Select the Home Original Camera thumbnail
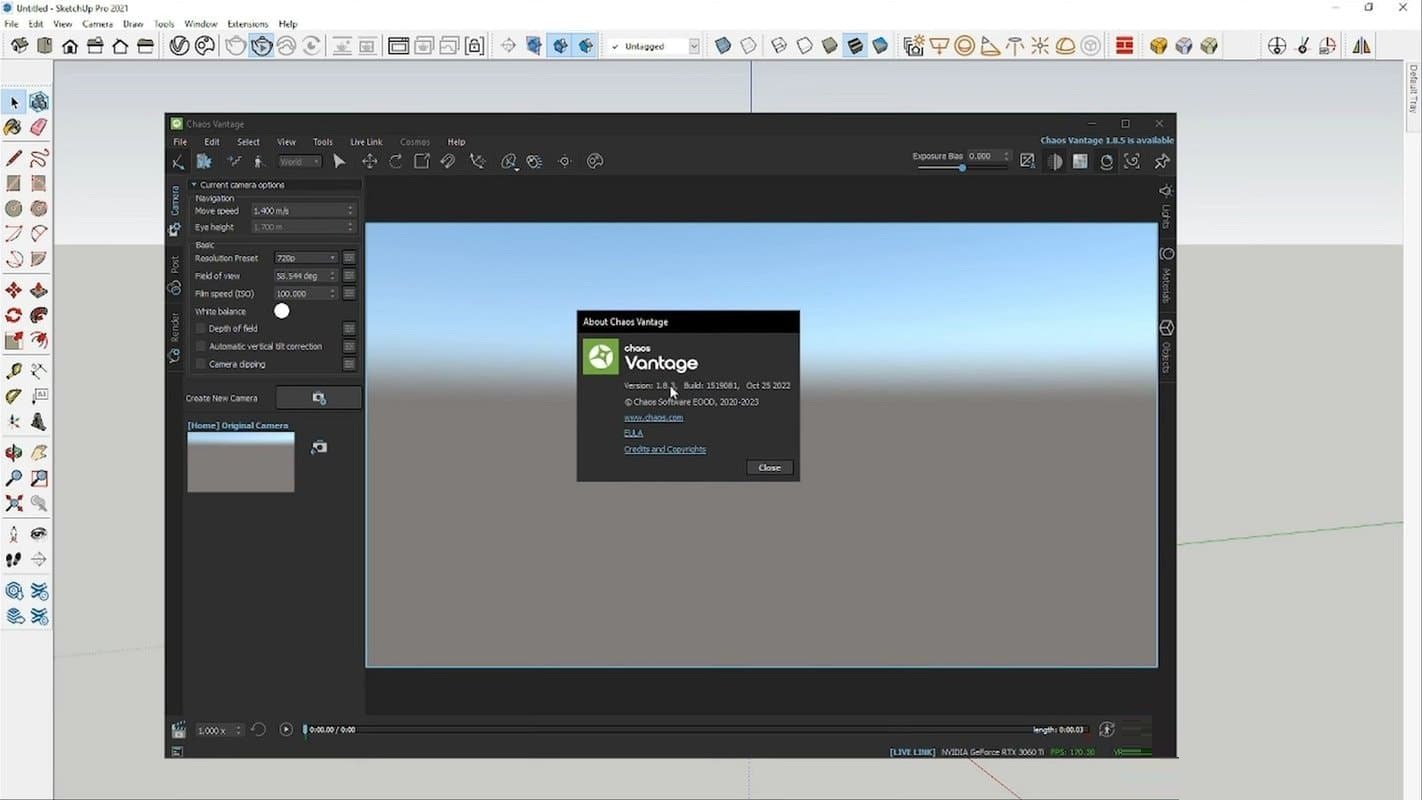The image size is (1422, 800). [x=241, y=461]
